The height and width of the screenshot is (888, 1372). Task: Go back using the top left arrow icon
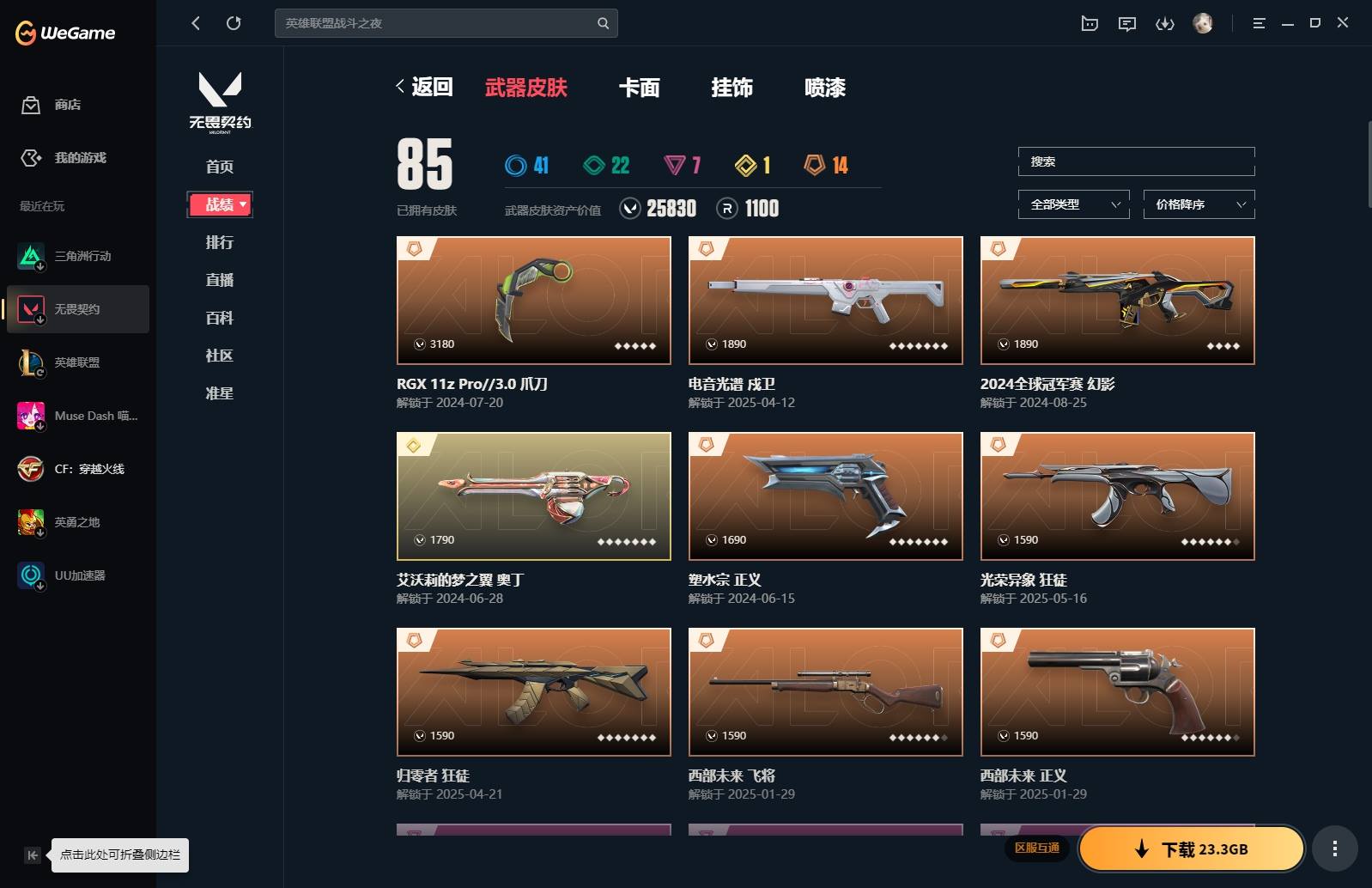pyautogui.click(x=196, y=23)
